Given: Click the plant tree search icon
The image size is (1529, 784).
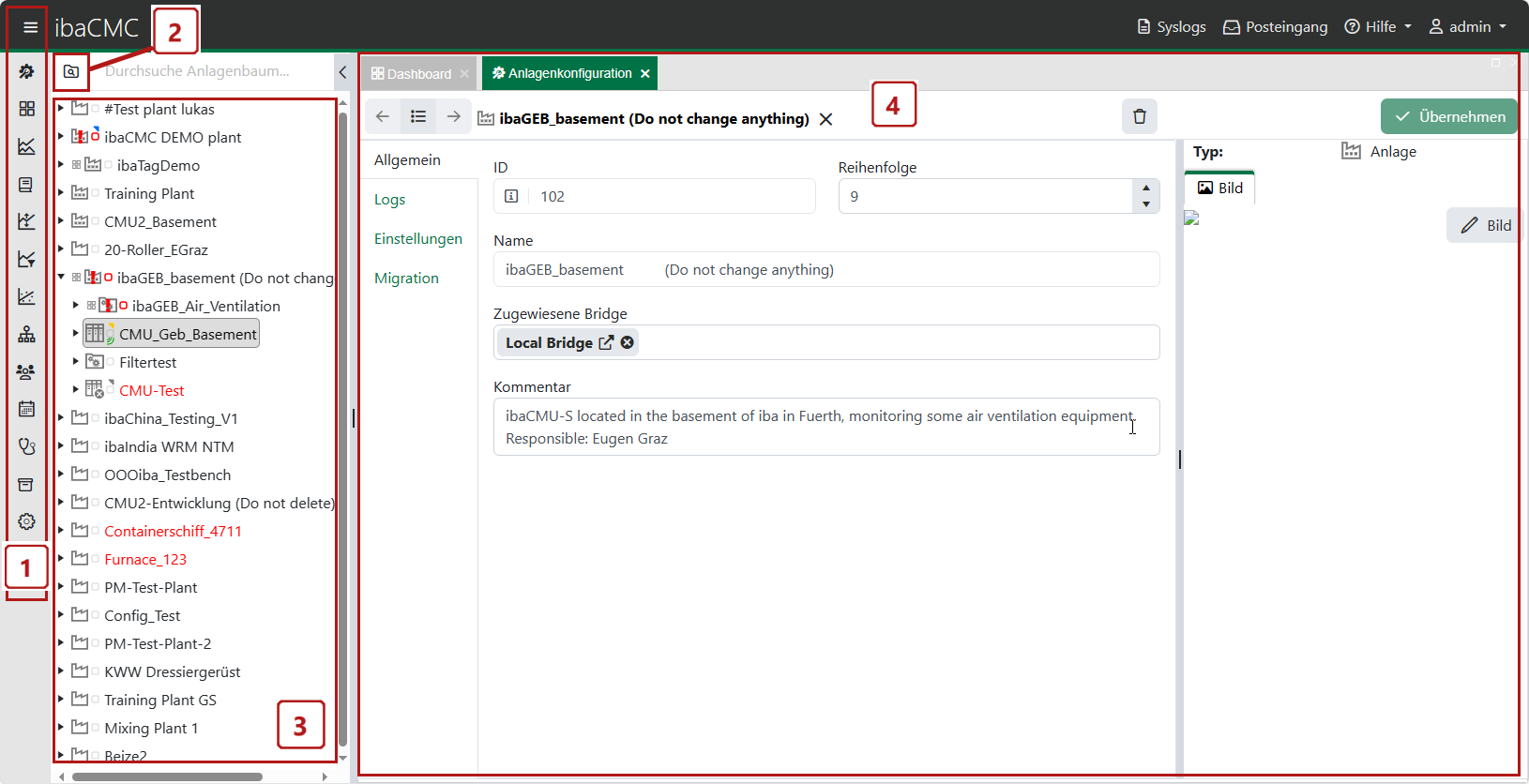Looking at the screenshot, I should tap(71, 71).
